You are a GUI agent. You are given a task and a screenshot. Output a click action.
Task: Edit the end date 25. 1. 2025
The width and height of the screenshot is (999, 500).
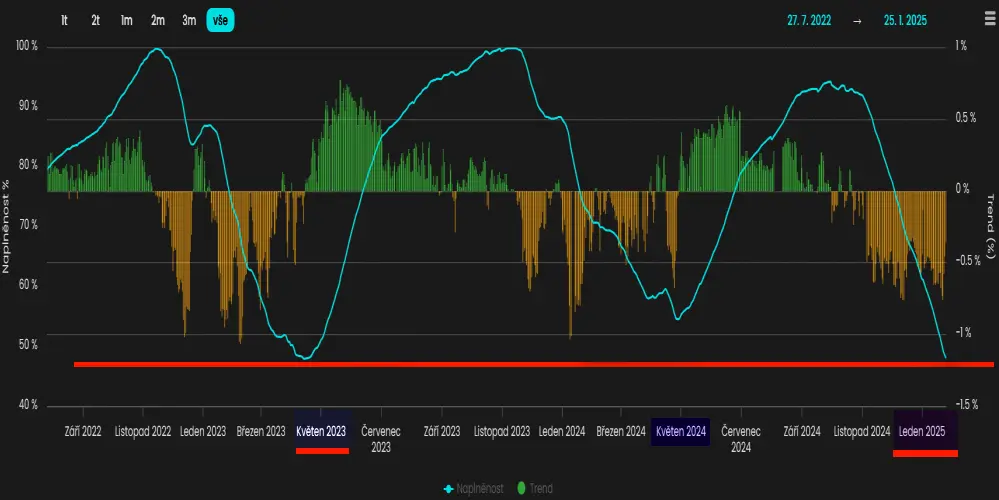905,20
